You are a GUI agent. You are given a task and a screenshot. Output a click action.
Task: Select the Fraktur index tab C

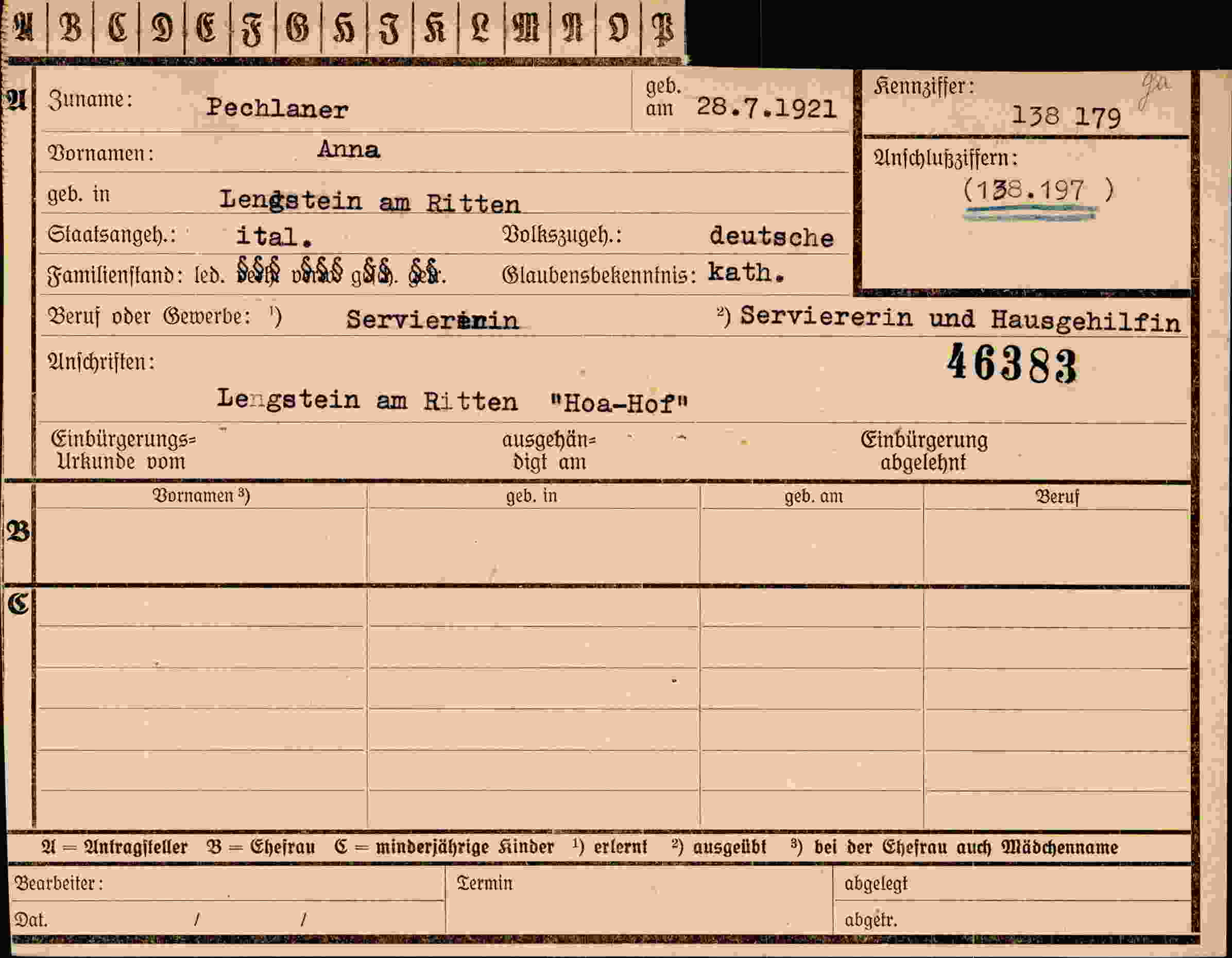pos(116,28)
